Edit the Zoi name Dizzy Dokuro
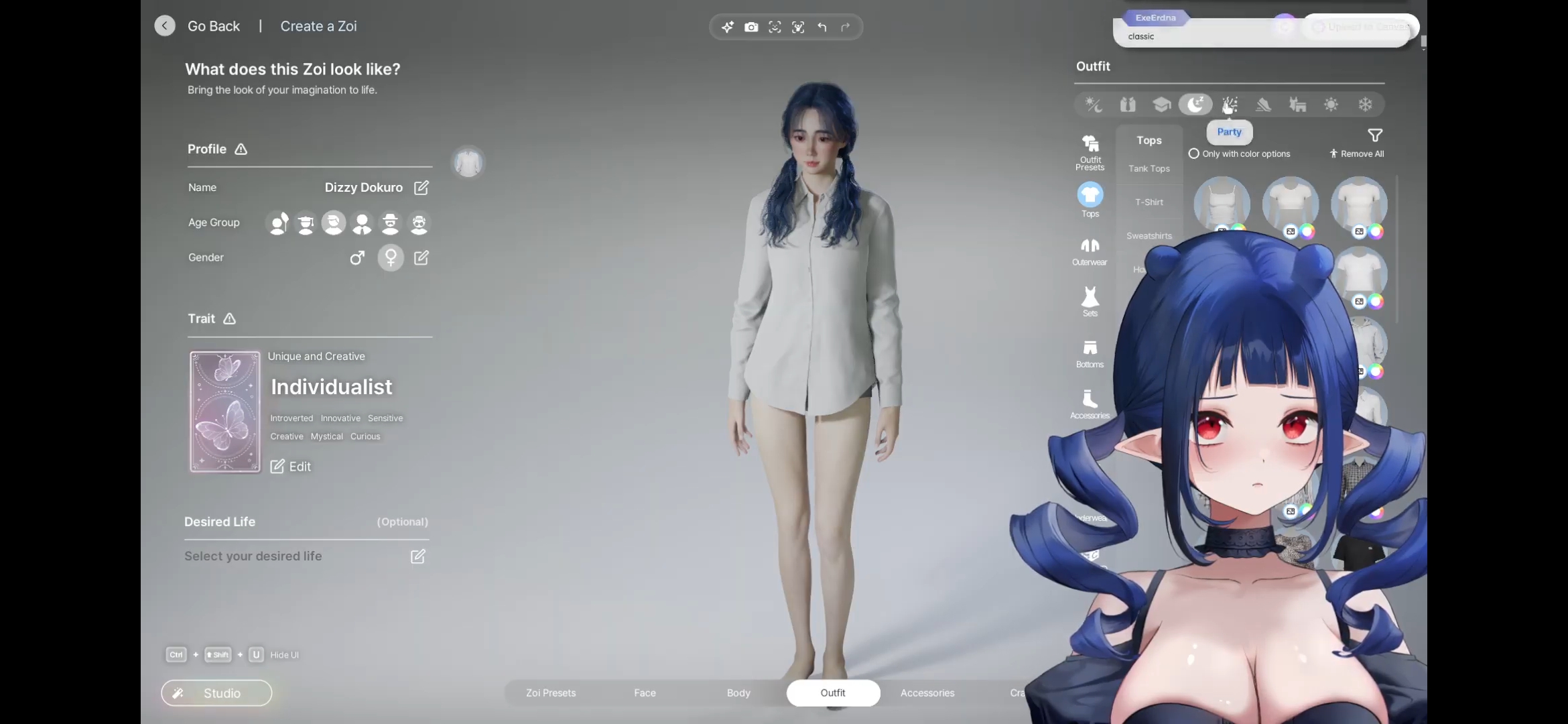This screenshot has height=724, width=1568. pyautogui.click(x=421, y=188)
